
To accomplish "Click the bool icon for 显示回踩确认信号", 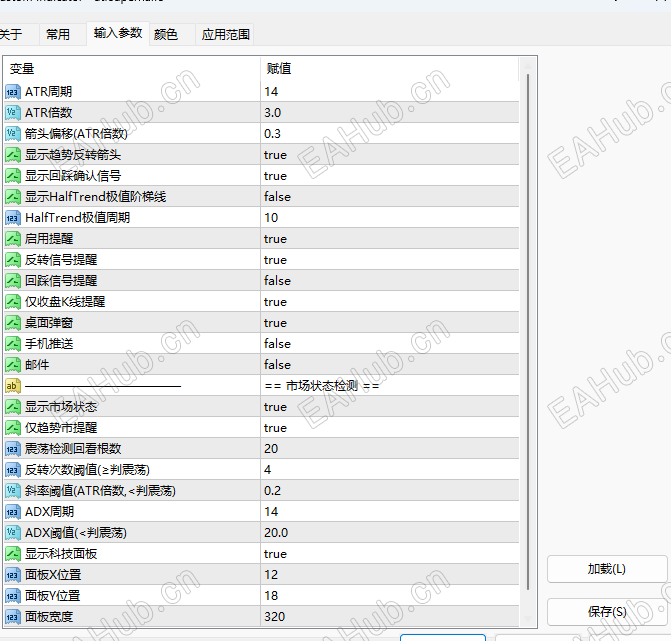I will [x=13, y=176].
